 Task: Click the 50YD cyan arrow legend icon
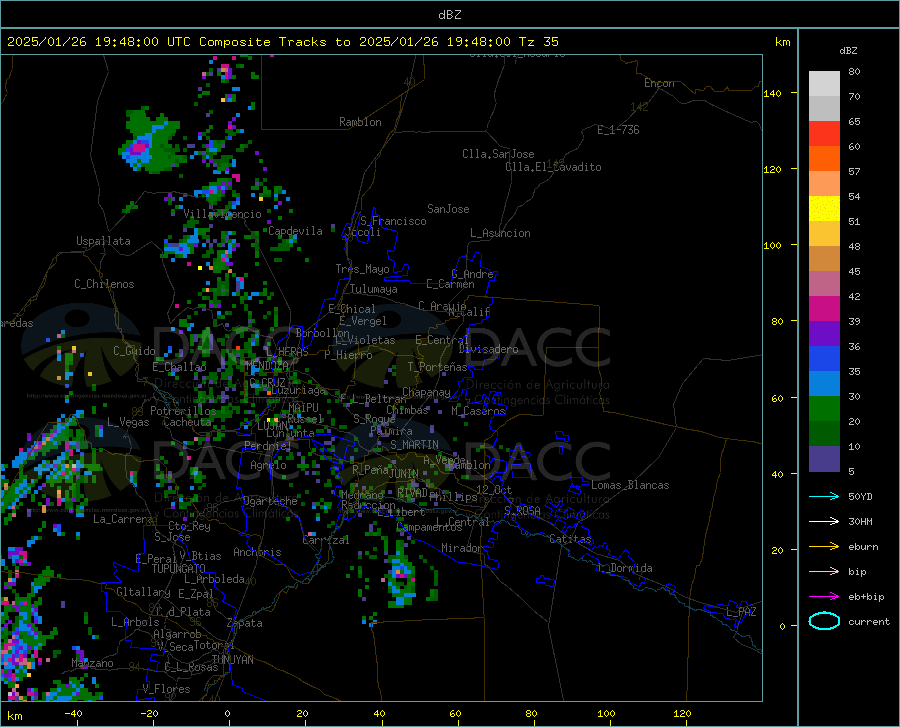824,496
